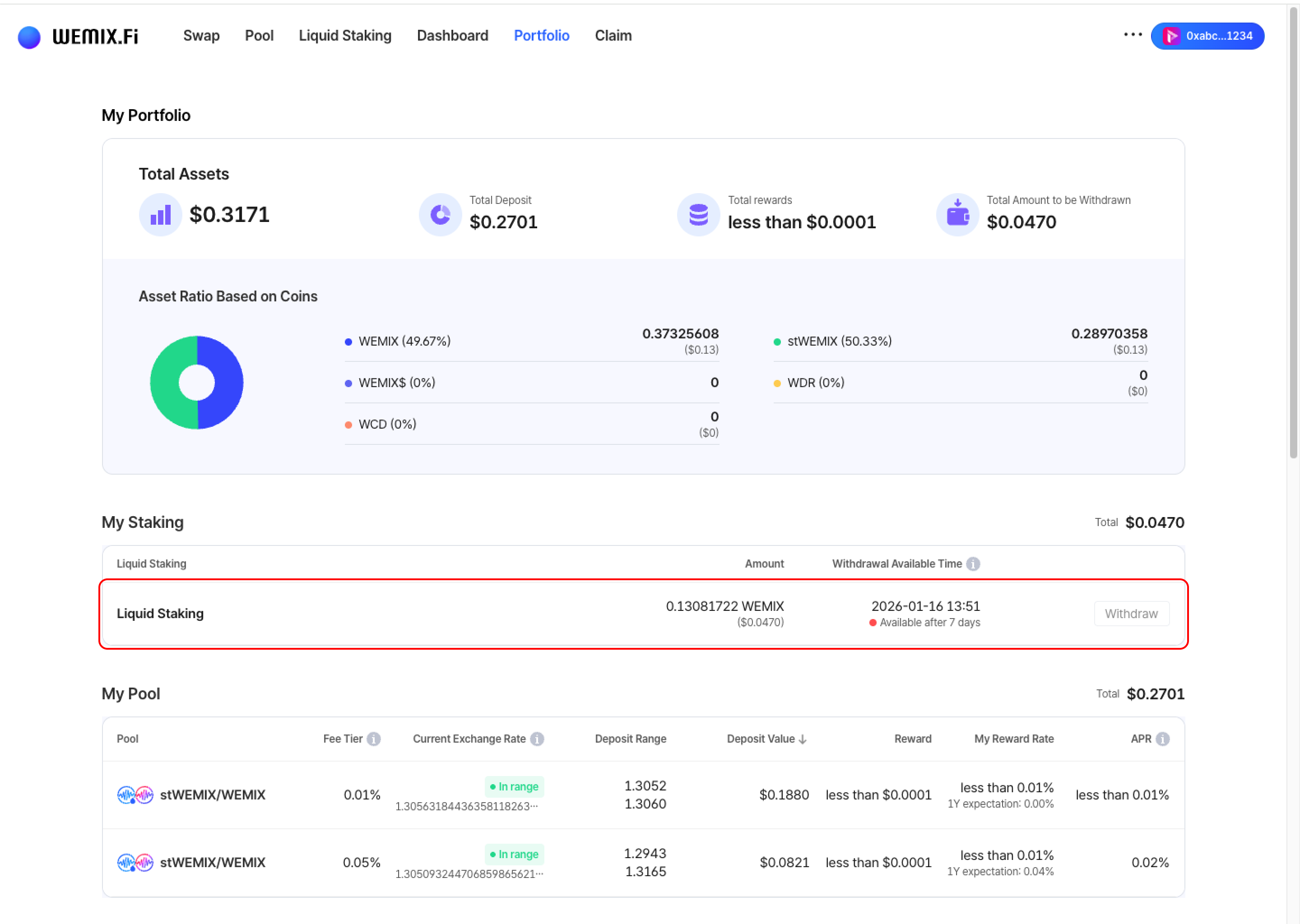Screen dimensions: 1300x924
Task: Click the Total Assets bar chart icon
Action: pyautogui.click(x=161, y=215)
